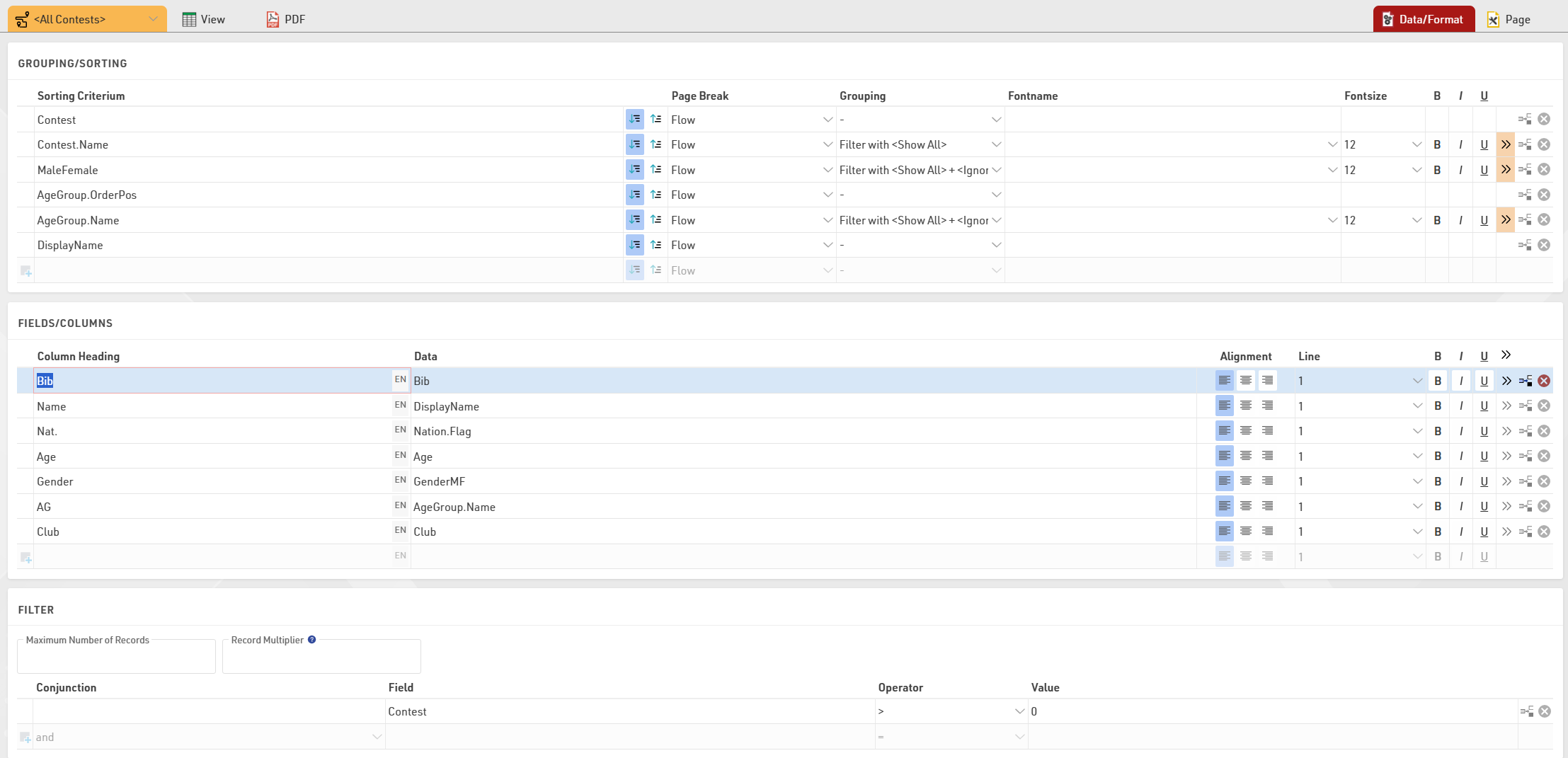The image size is (1568, 758).
Task: Open Page Break dropdown for Contest row
Action: [751, 120]
